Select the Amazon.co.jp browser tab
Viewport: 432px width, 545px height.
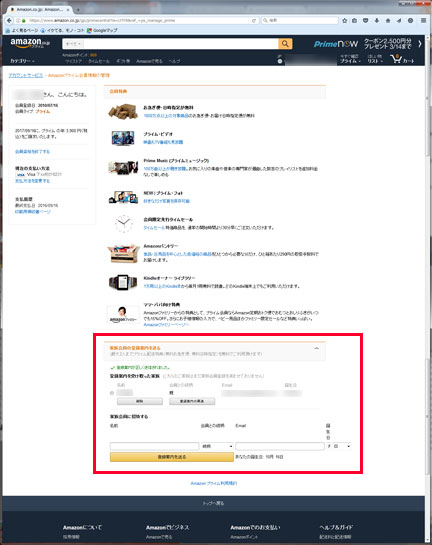coord(39,10)
